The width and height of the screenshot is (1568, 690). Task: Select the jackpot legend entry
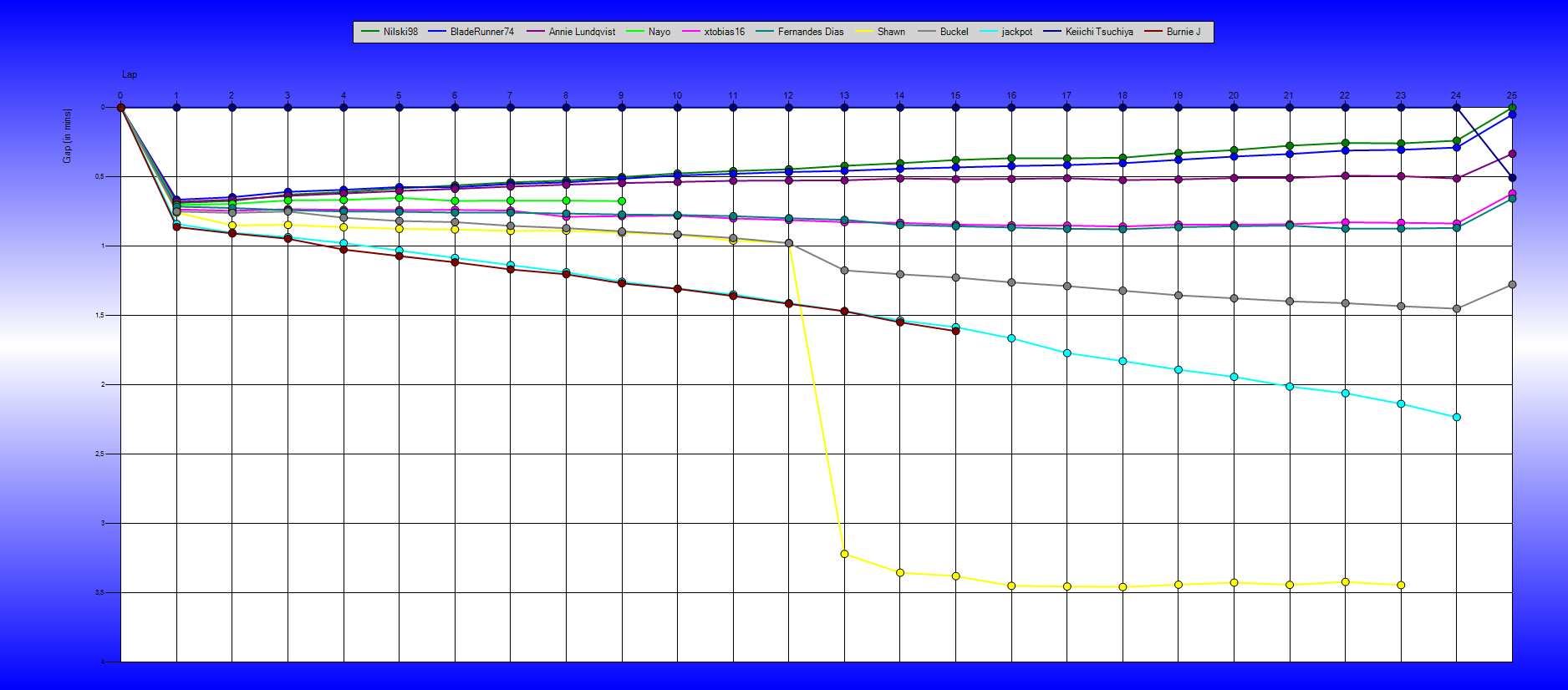(1016, 32)
